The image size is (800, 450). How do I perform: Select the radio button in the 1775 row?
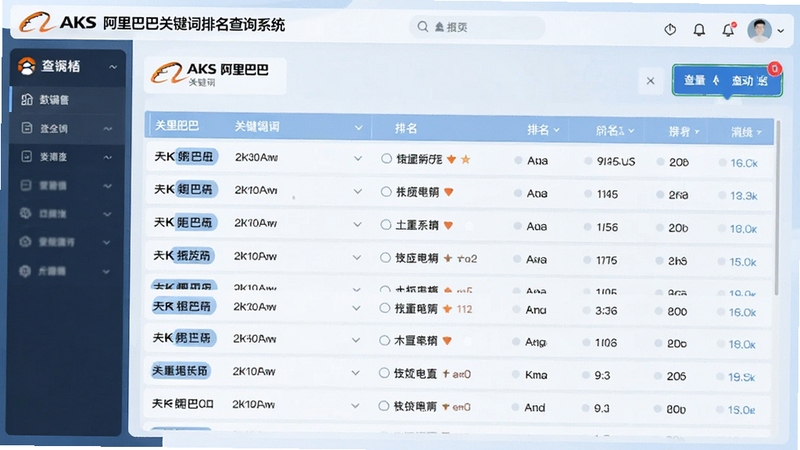pos(385,258)
